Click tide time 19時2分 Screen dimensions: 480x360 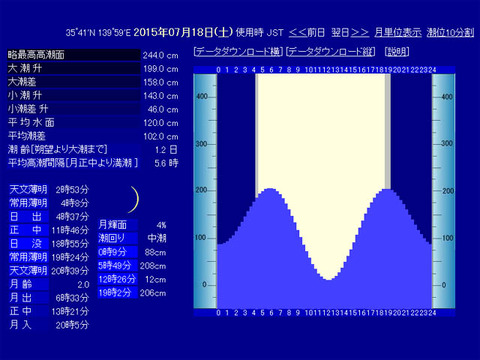[117, 293]
